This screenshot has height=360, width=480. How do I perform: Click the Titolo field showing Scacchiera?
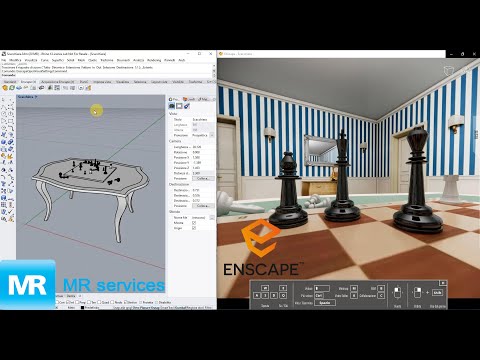click(203, 119)
